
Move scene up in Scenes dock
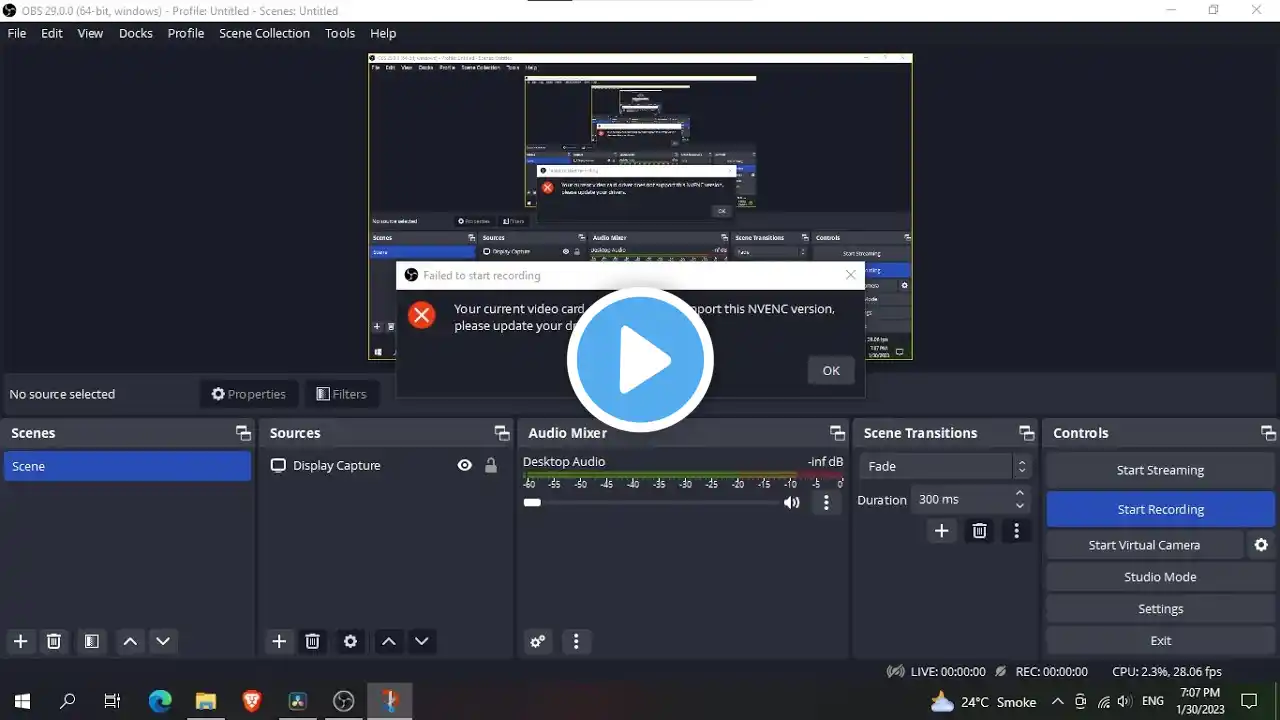point(130,641)
